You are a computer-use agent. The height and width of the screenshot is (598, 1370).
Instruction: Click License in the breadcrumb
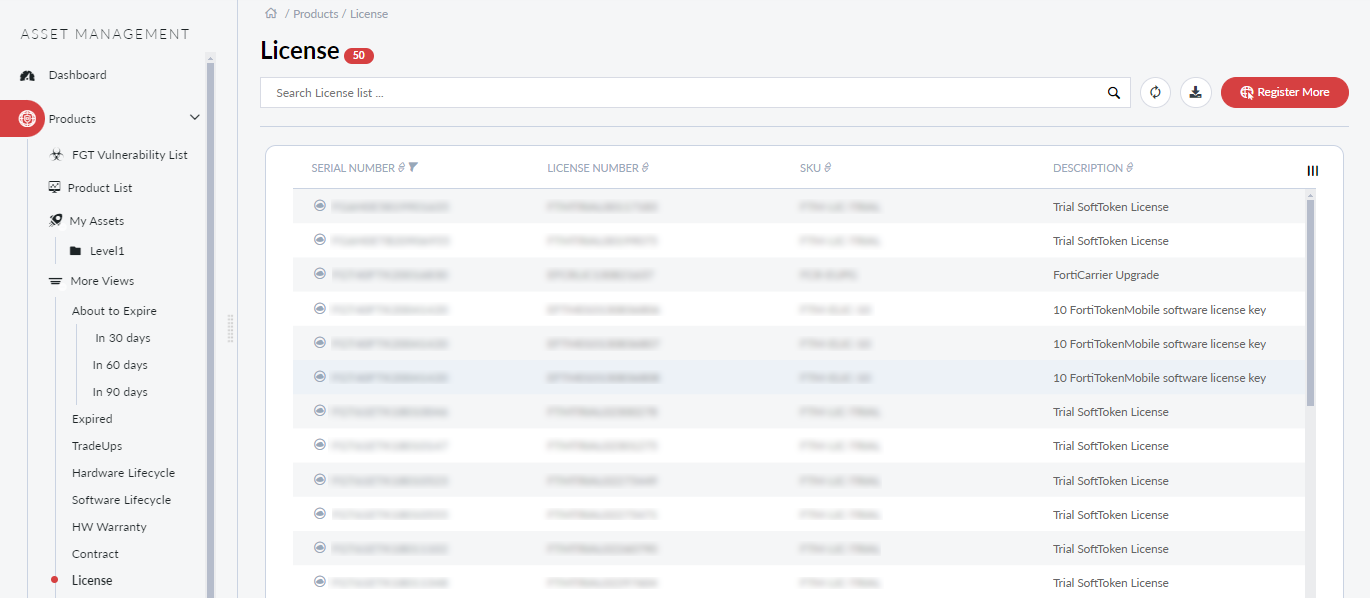click(369, 14)
